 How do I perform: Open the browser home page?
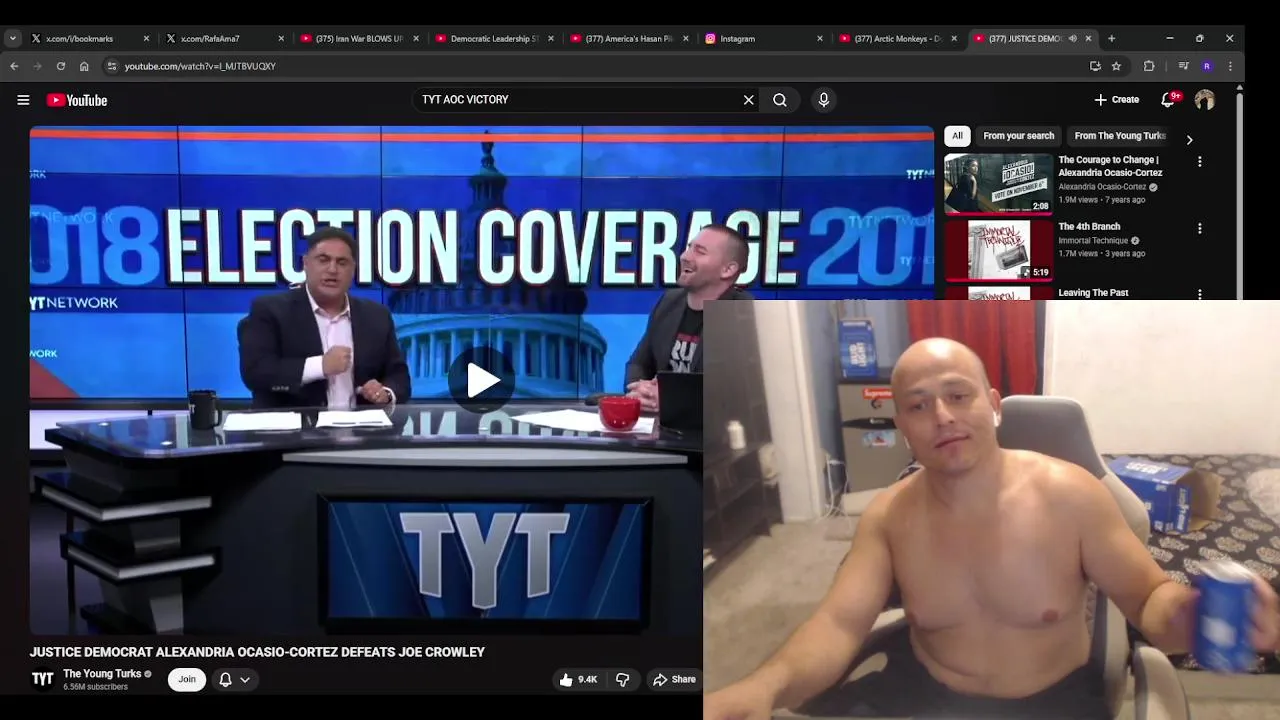(x=84, y=66)
